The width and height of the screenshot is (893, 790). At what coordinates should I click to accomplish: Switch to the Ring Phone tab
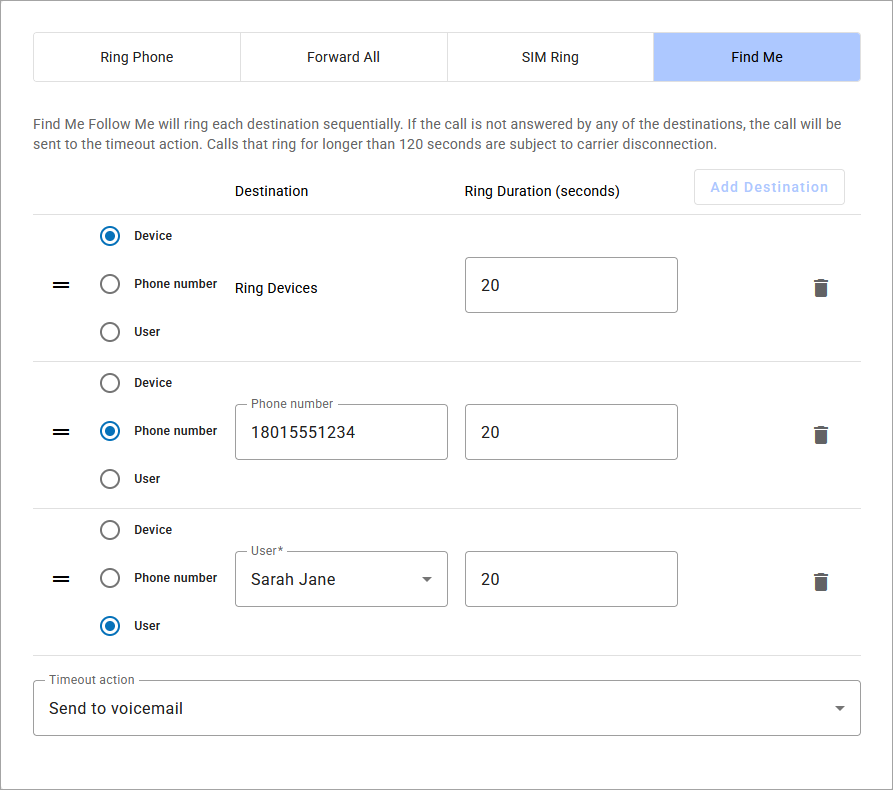(x=137, y=57)
